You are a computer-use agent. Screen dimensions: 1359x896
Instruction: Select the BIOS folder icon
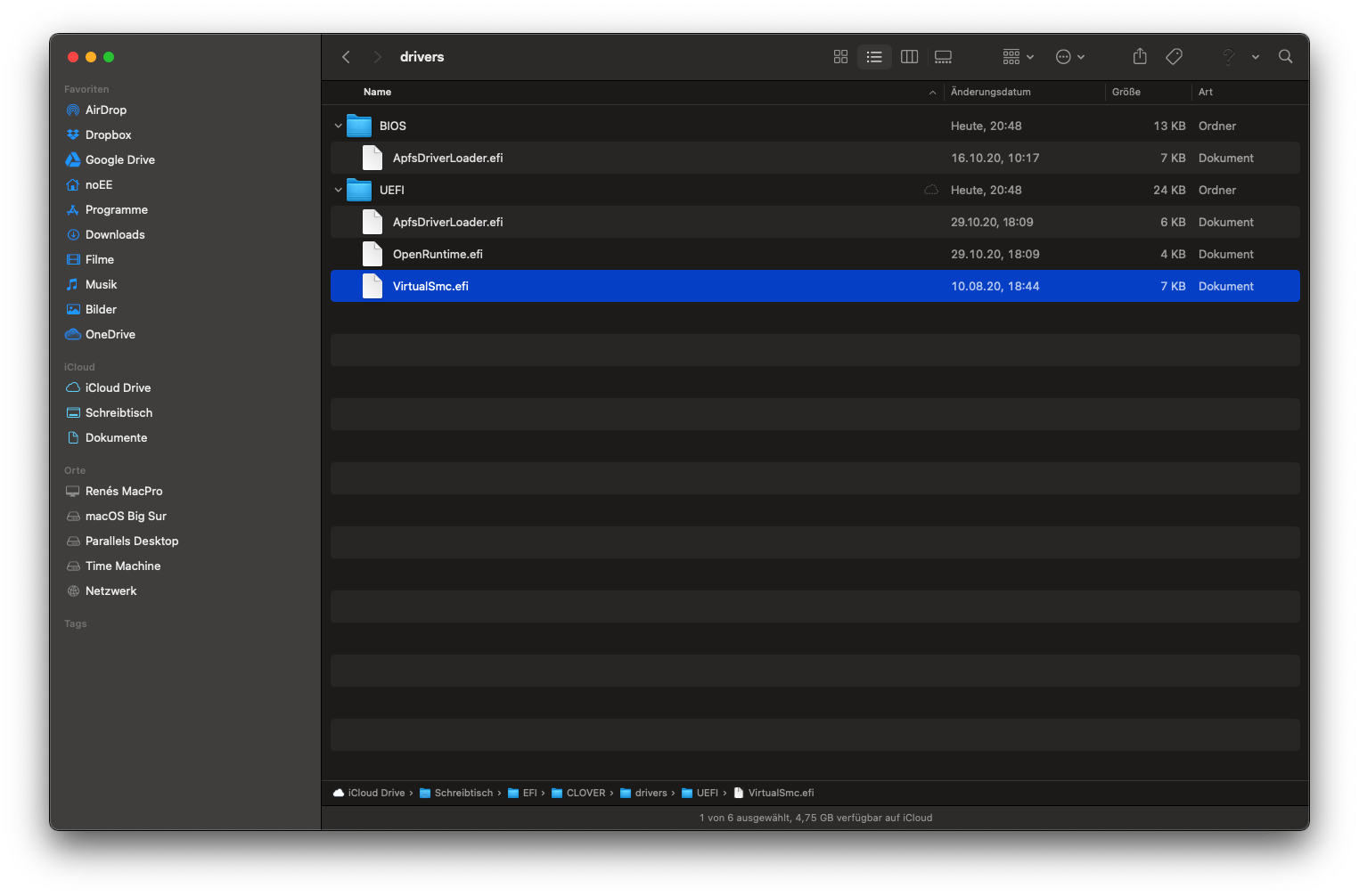point(359,126)
